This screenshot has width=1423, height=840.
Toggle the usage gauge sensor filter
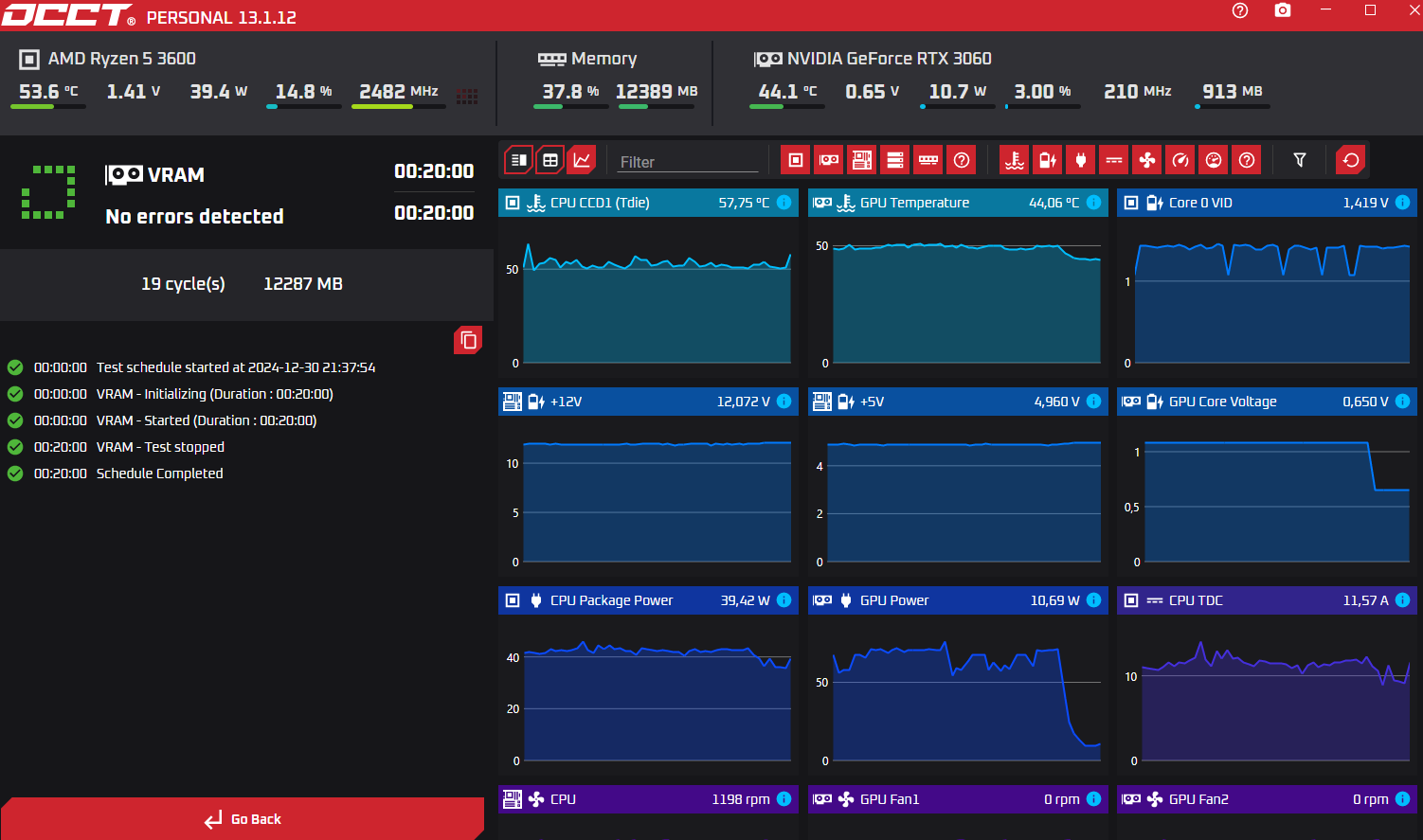point(1214,160)
